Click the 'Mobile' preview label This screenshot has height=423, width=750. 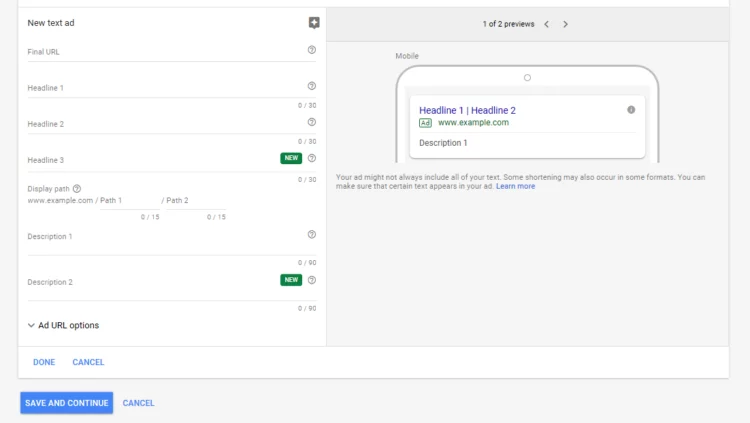[407, 56]
